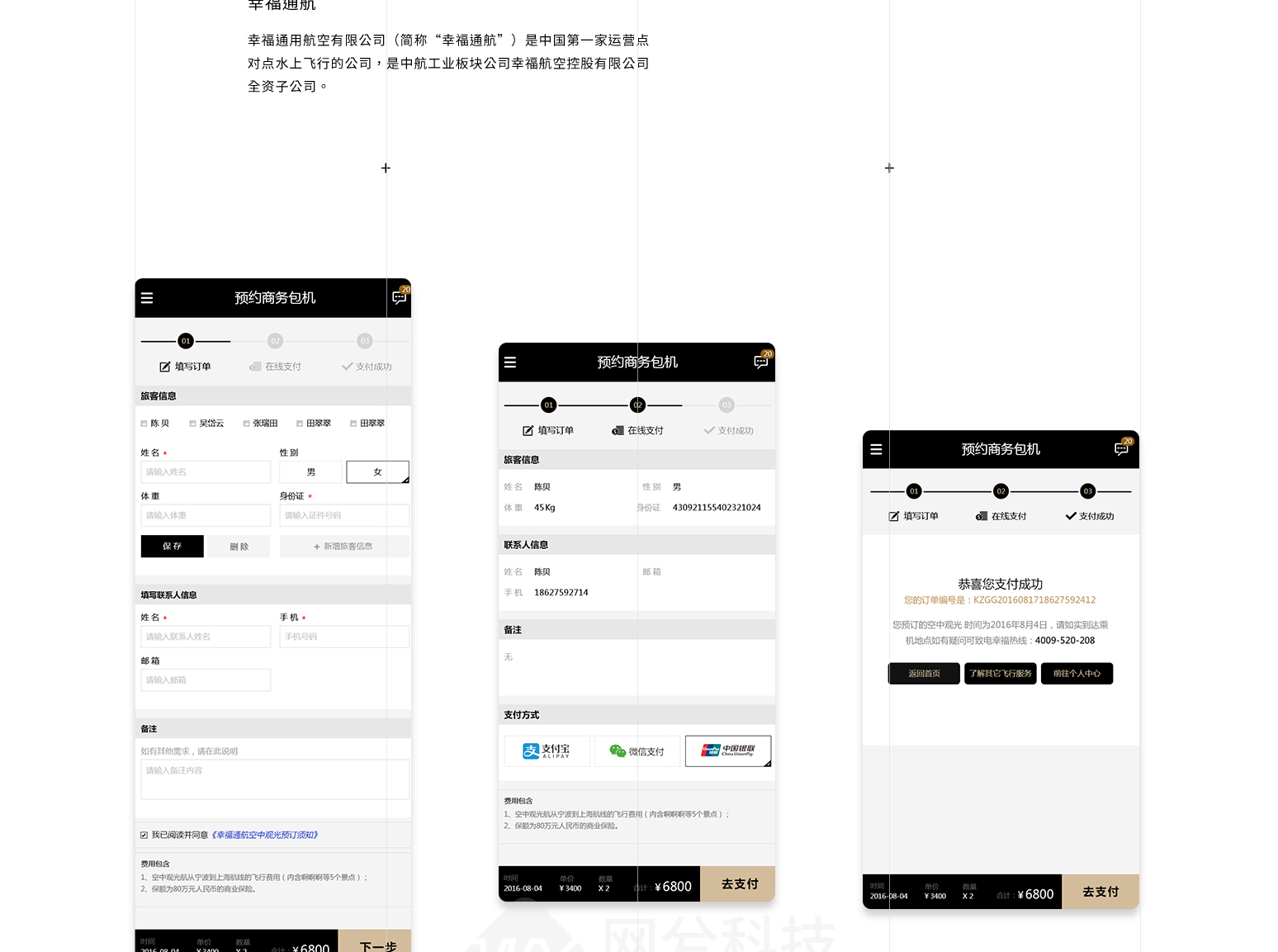
Task: Select the Alipay (支付宝) payment option
Action: (547, 751)
